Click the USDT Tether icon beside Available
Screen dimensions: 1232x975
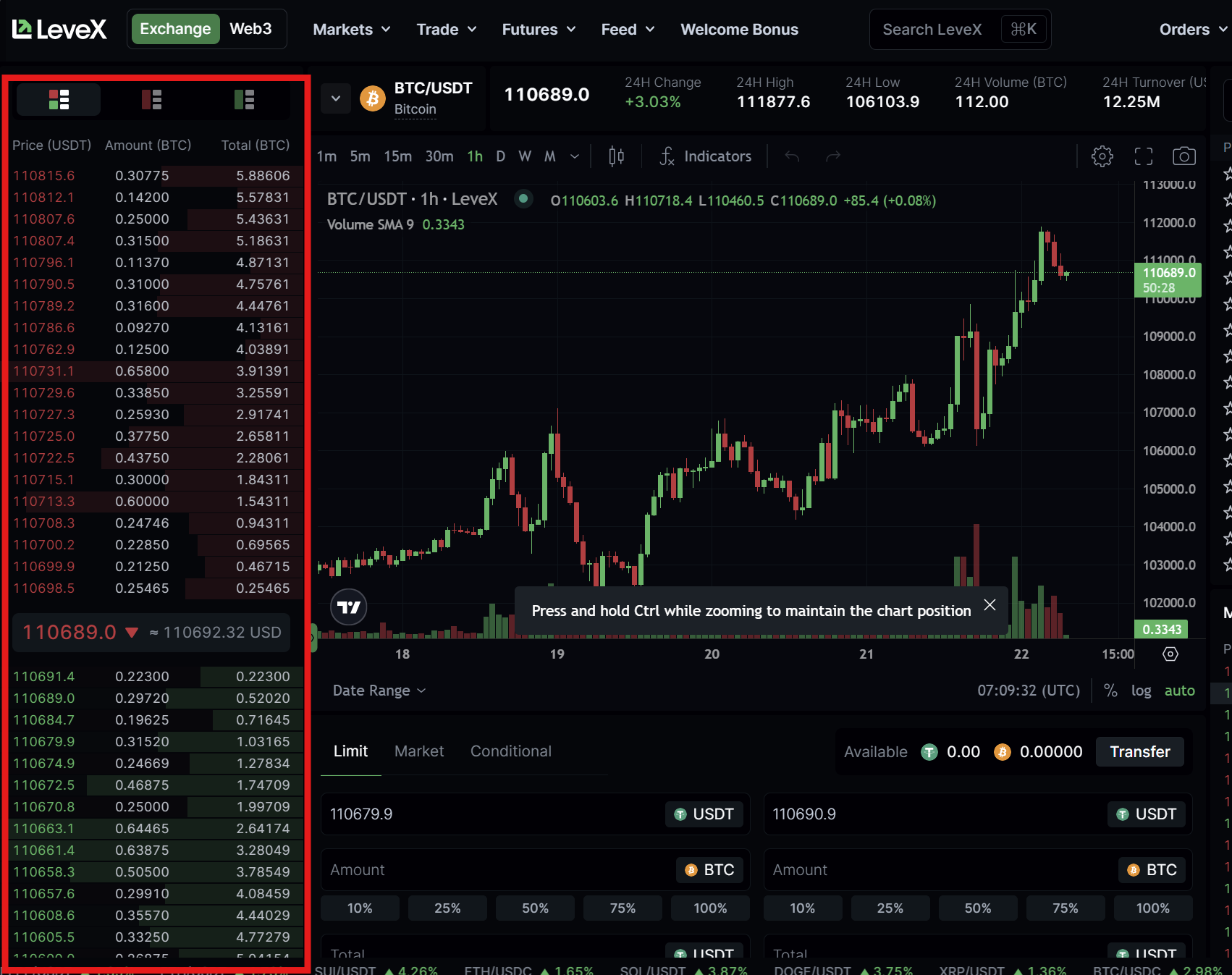tap(929, 752)
